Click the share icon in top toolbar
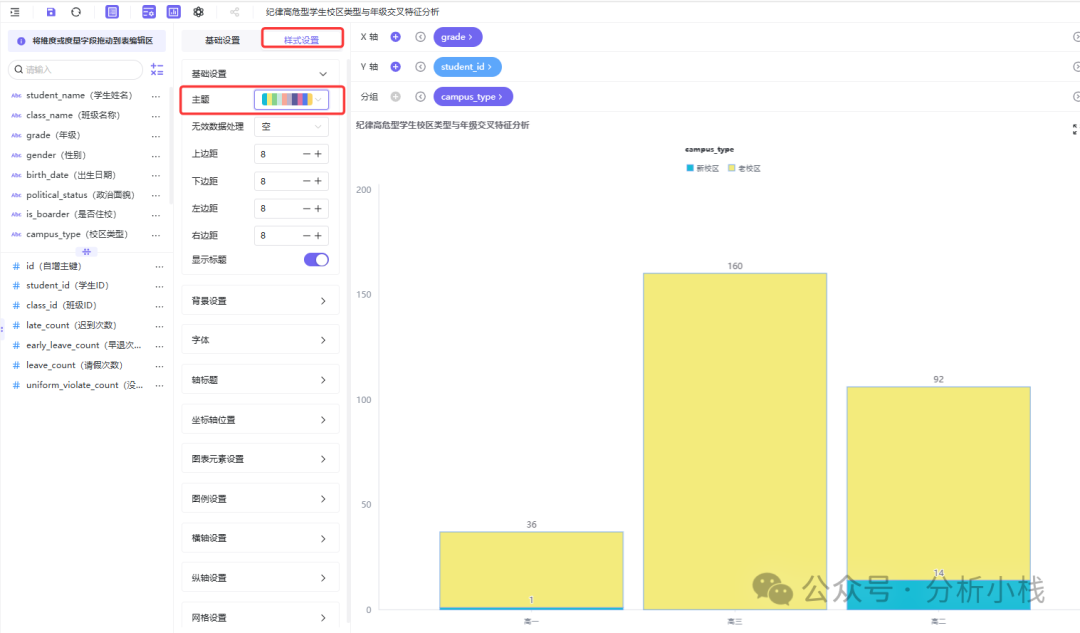Screen dimensions: 1080x633 coord(234,12)
